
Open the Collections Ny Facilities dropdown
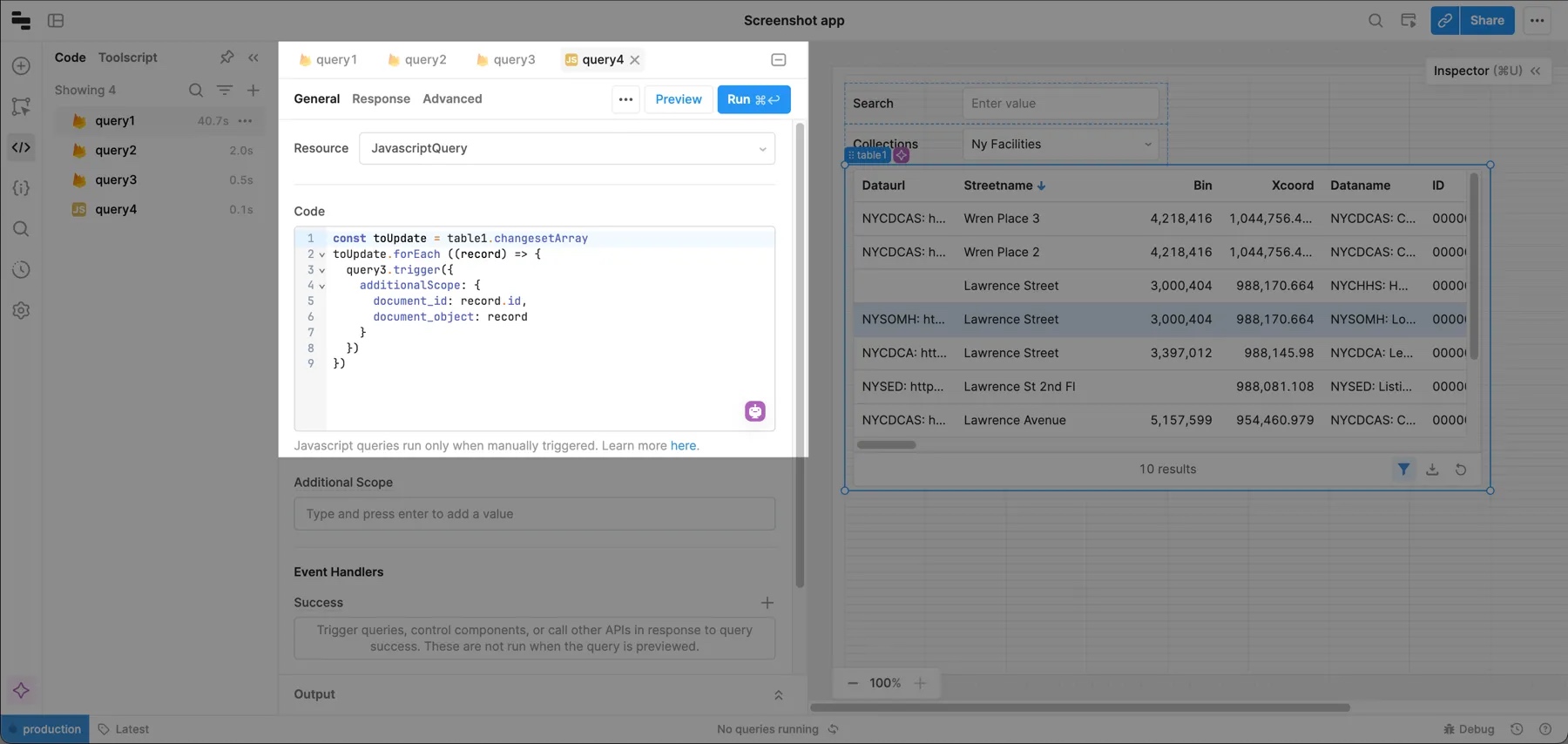coord(1061,145)
